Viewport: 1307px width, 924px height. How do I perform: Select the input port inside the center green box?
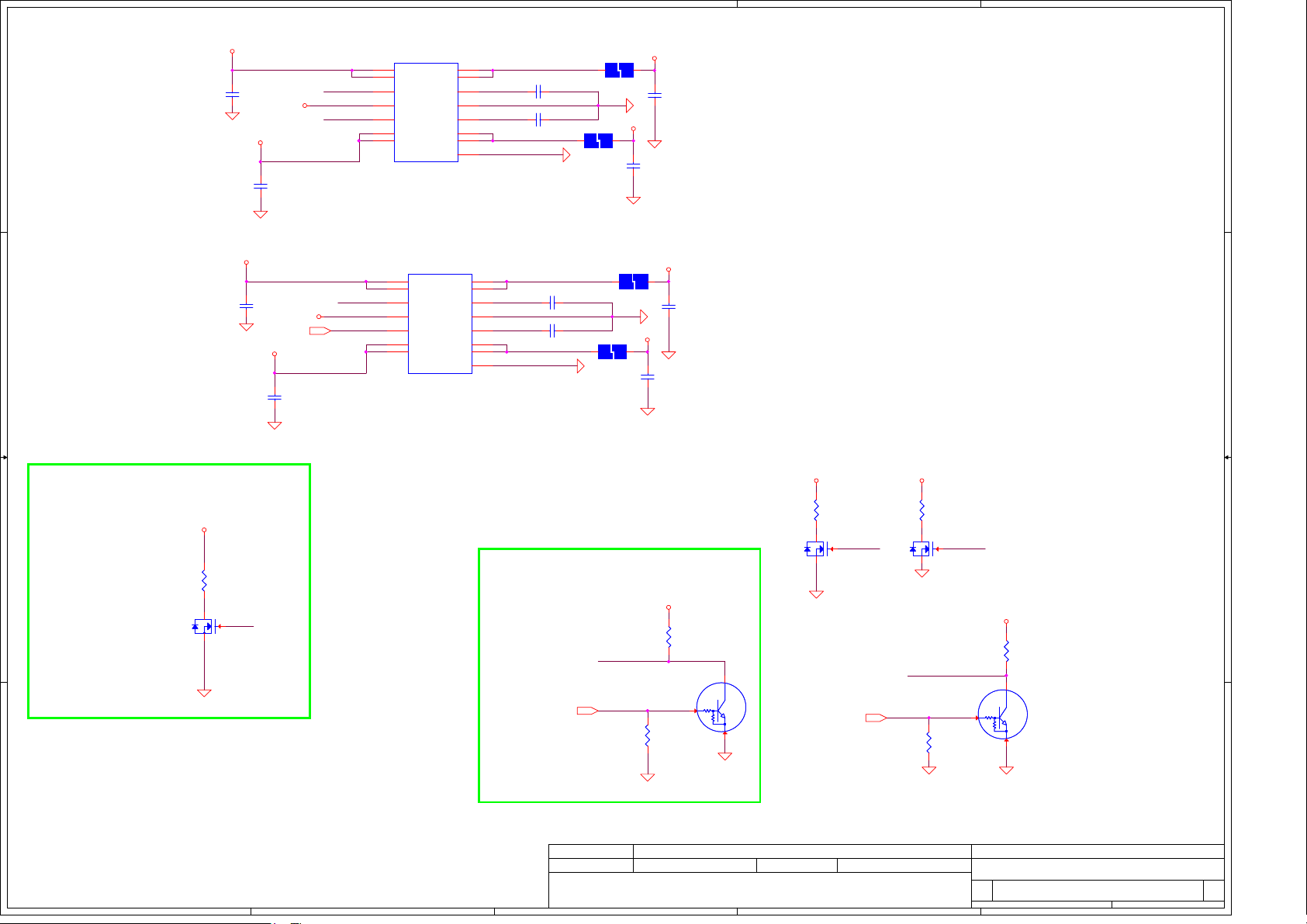[x=587, y=711]
